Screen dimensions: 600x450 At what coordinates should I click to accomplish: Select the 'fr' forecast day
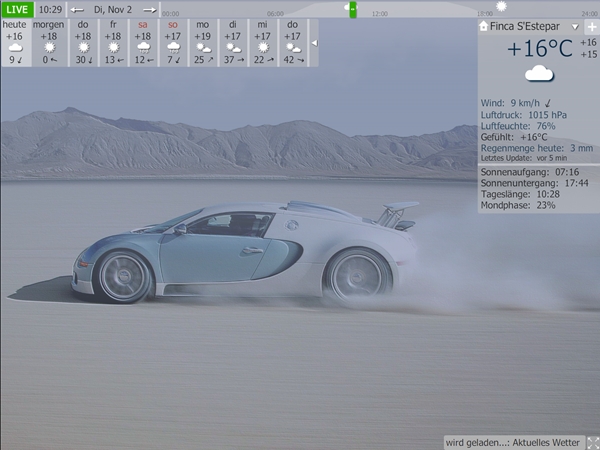pyautogui.click(x=113, y=42)
